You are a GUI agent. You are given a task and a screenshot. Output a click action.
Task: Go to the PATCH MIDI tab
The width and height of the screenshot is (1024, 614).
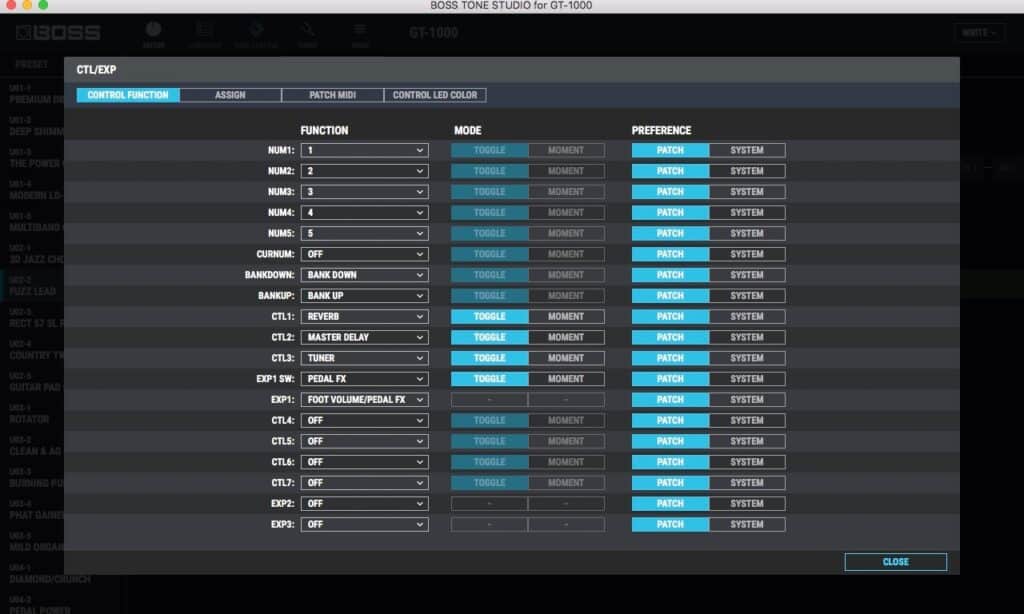tap(332, 95)
